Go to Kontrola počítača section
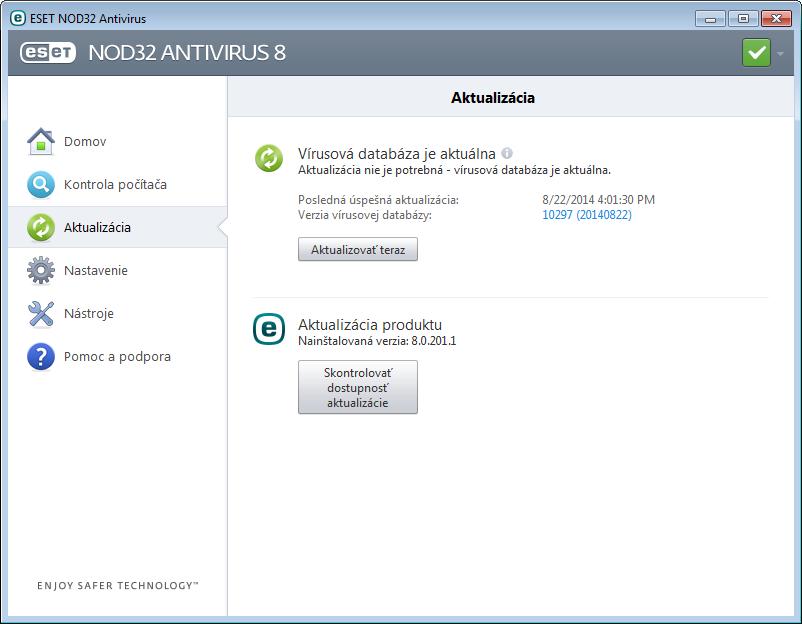The image size is (802, 624). click(x=118, y=185)
